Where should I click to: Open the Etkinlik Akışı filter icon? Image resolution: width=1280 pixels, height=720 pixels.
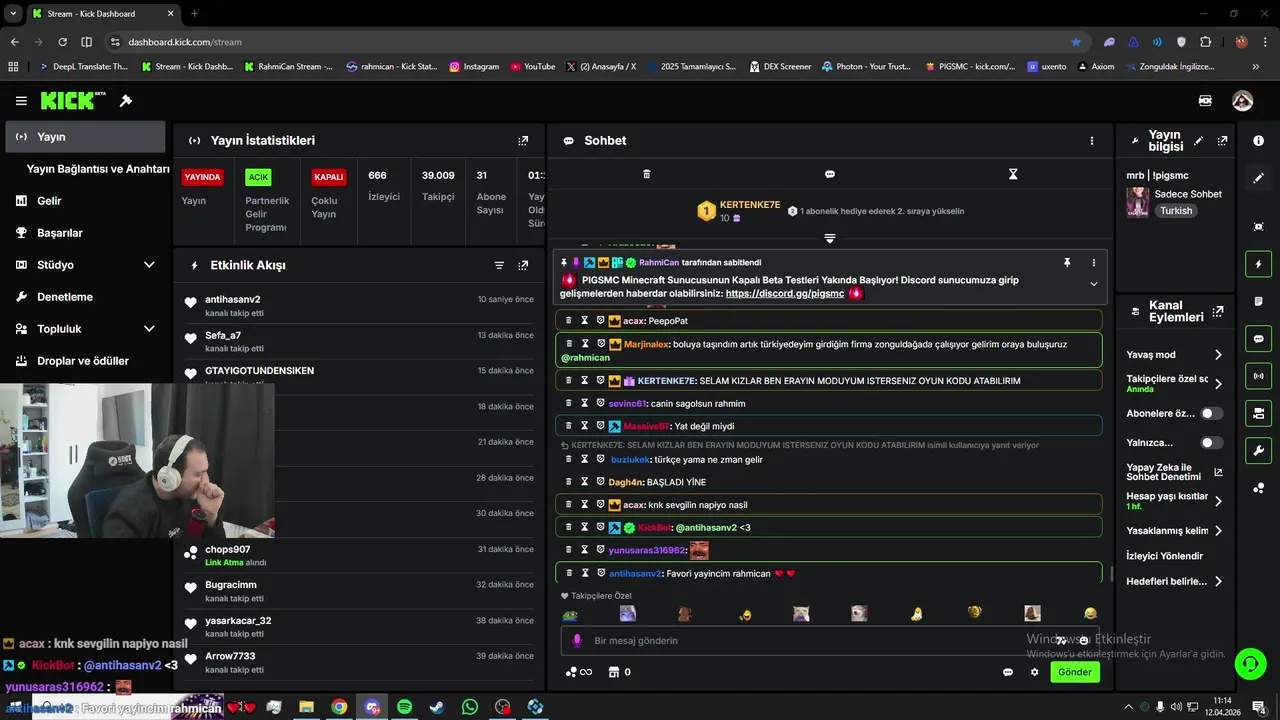click(499, 265)
